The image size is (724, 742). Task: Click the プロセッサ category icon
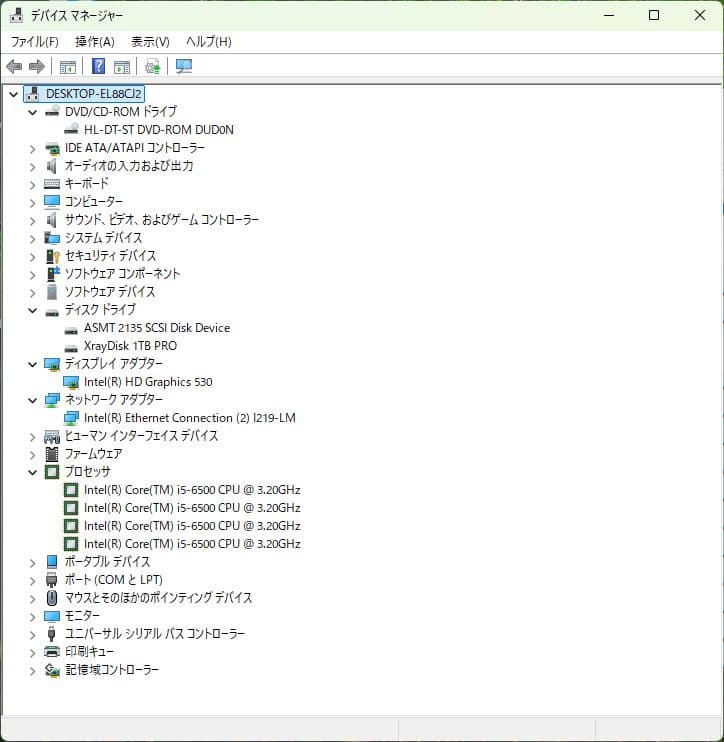(x=52, y=472)
